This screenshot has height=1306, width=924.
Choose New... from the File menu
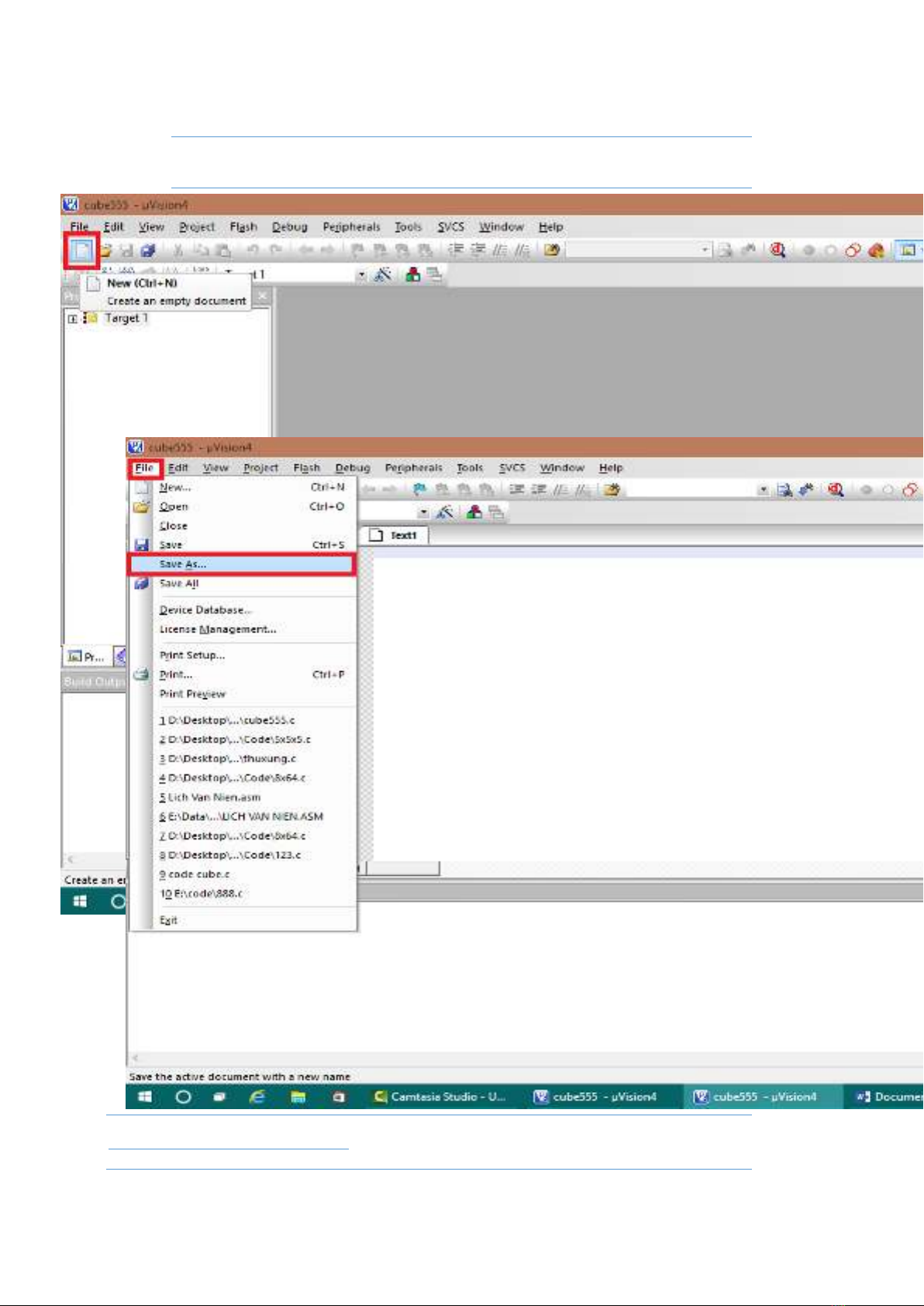[x=243, y=488]
